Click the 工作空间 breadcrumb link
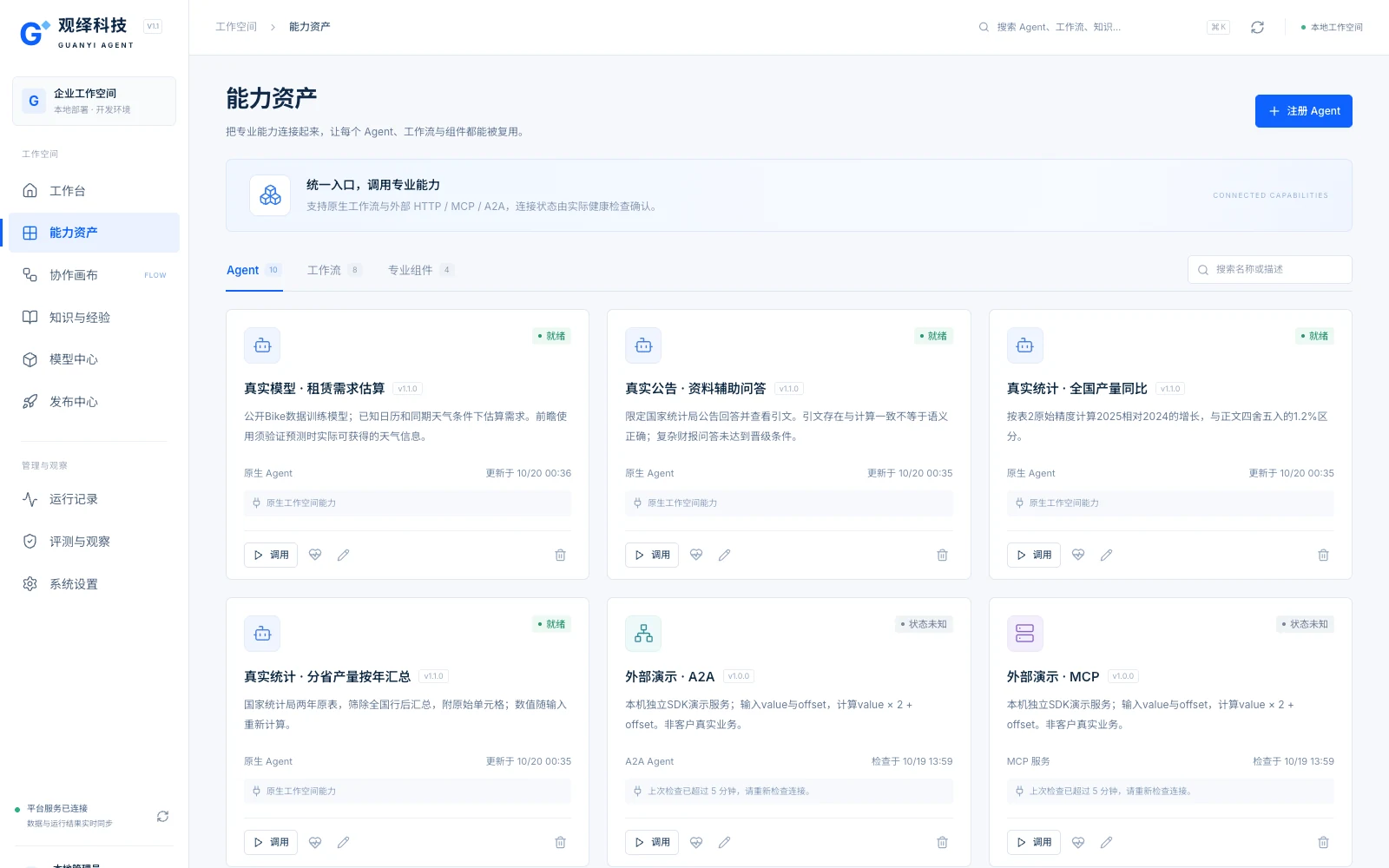Screen dimensions: 1389x868 click(x=236, y=27)
